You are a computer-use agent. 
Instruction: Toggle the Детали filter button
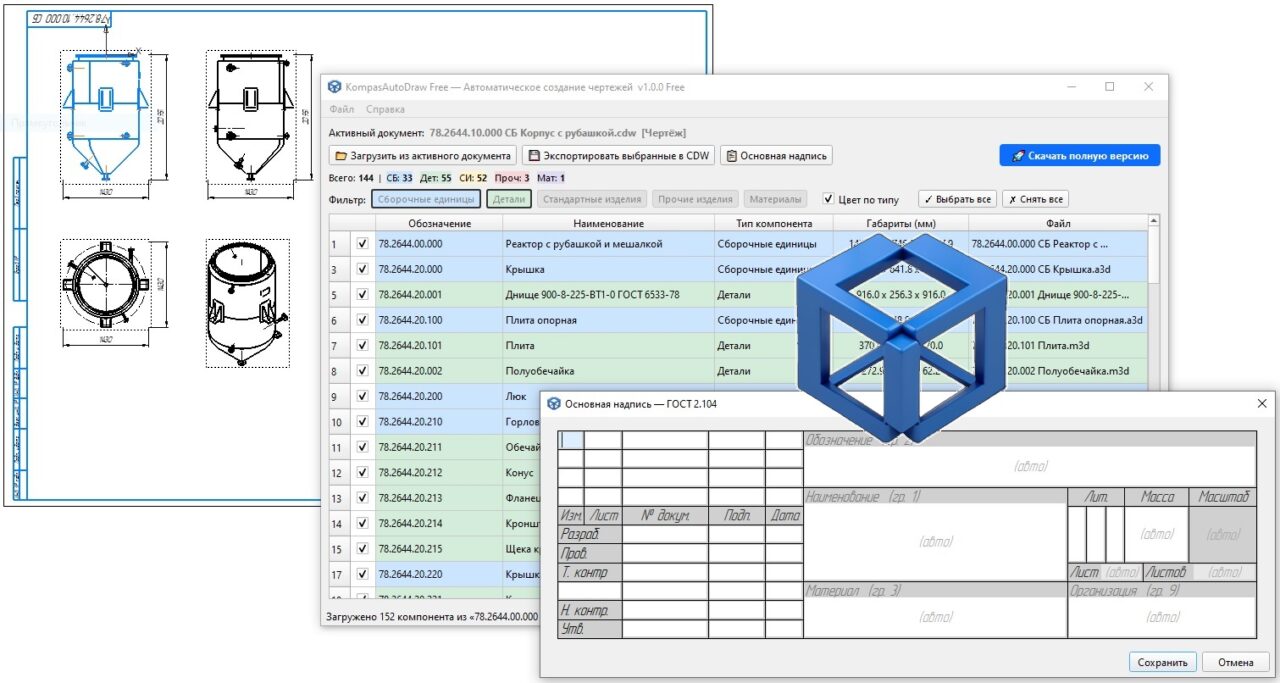(x=509, y=199)
